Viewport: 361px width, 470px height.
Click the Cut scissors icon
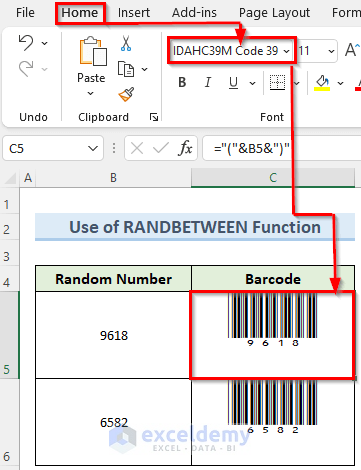(x=126, y=43)
